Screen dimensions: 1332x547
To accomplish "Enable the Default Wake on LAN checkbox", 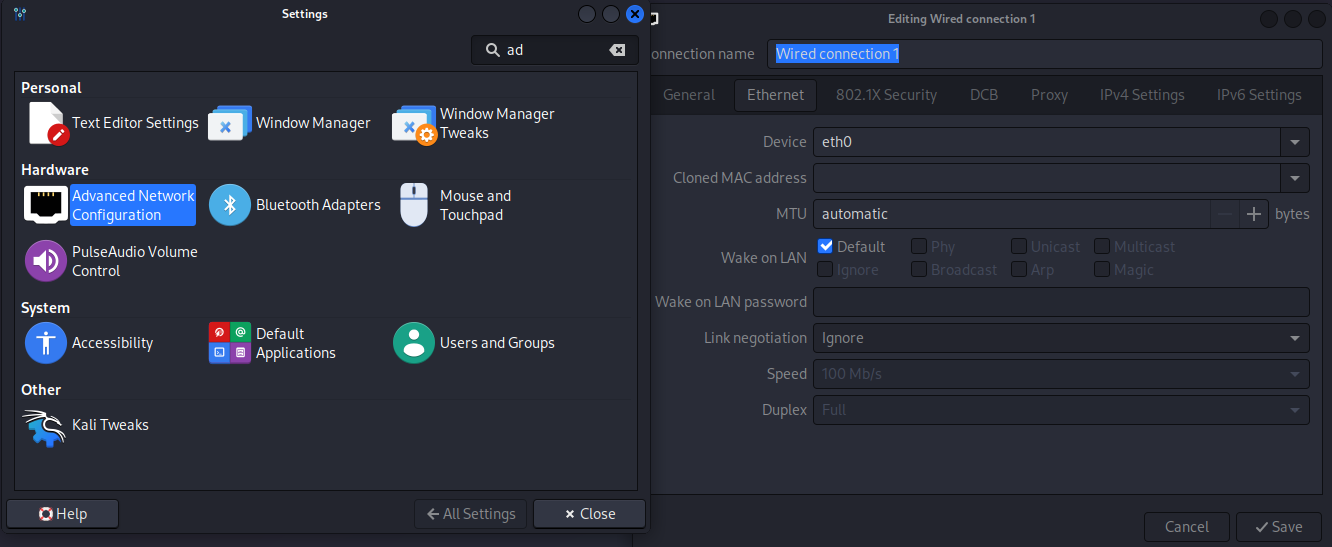I will (x=825, y=246).
